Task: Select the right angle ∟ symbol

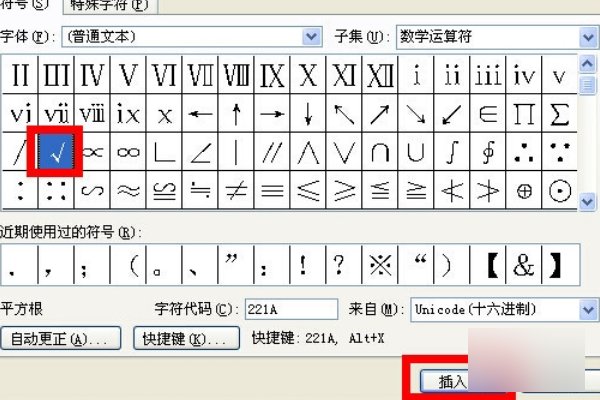Action: tap(164, 152)
